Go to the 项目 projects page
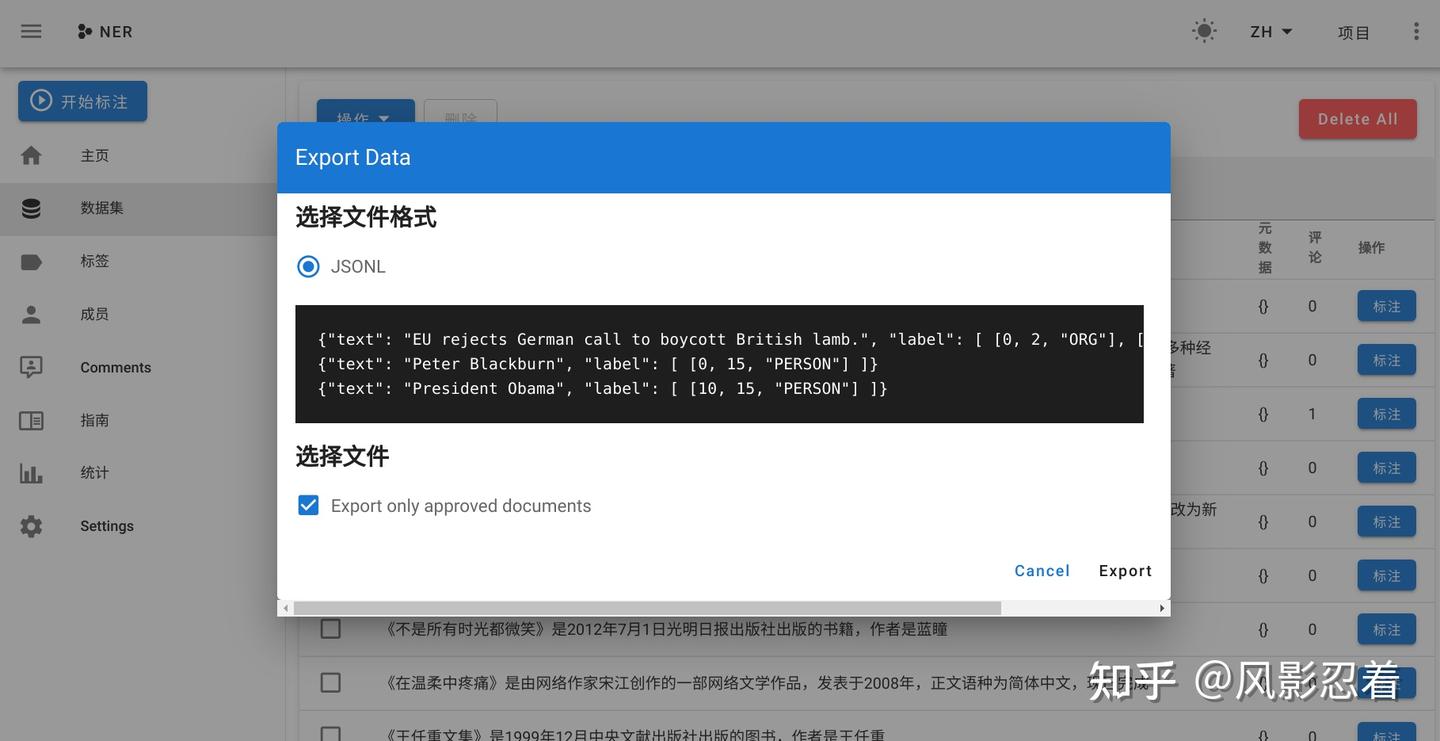Screen dimensions: 1440x741 click(x=1354, y=31)
